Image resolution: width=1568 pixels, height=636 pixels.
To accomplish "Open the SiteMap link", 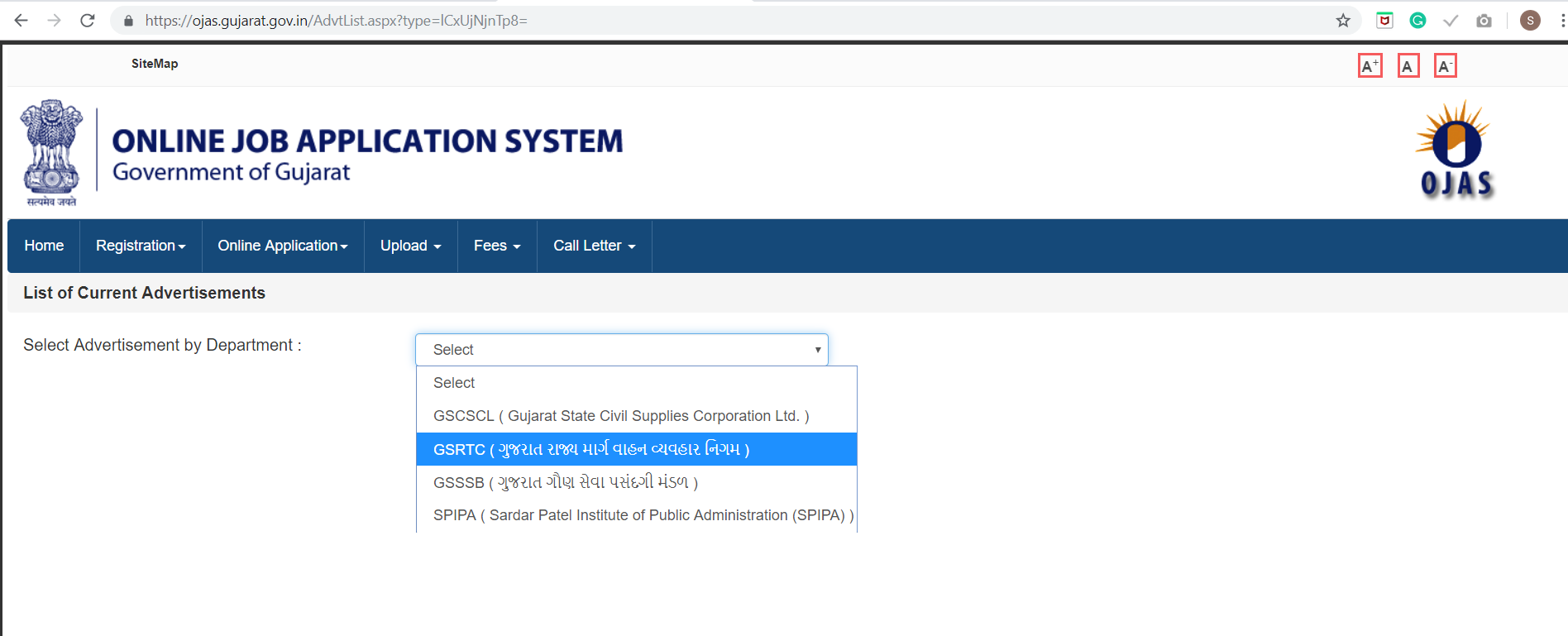I will (x=155, y=64).
